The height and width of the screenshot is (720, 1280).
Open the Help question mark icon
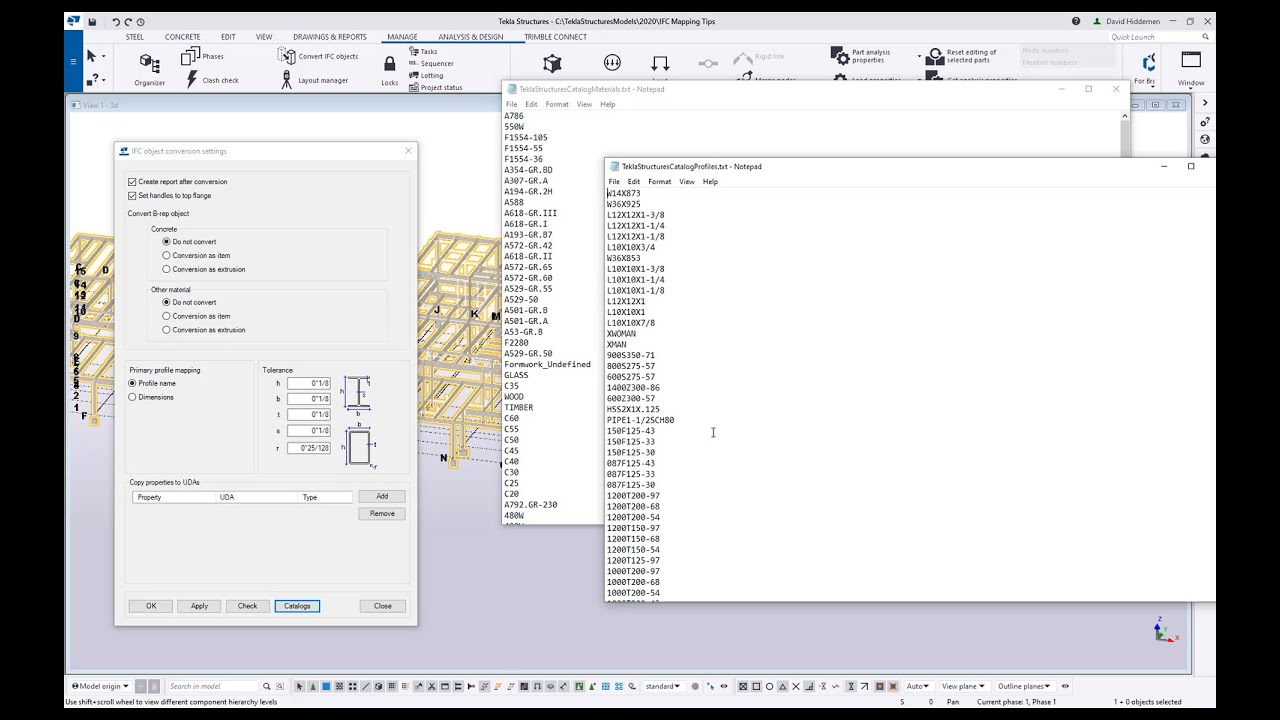(1076, 21)
